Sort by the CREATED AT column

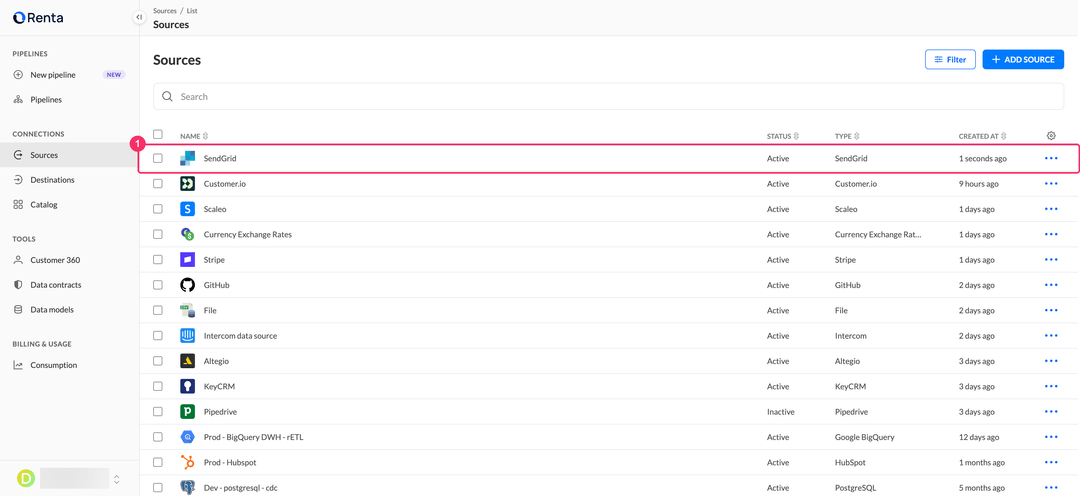click(x=983, y=136)
